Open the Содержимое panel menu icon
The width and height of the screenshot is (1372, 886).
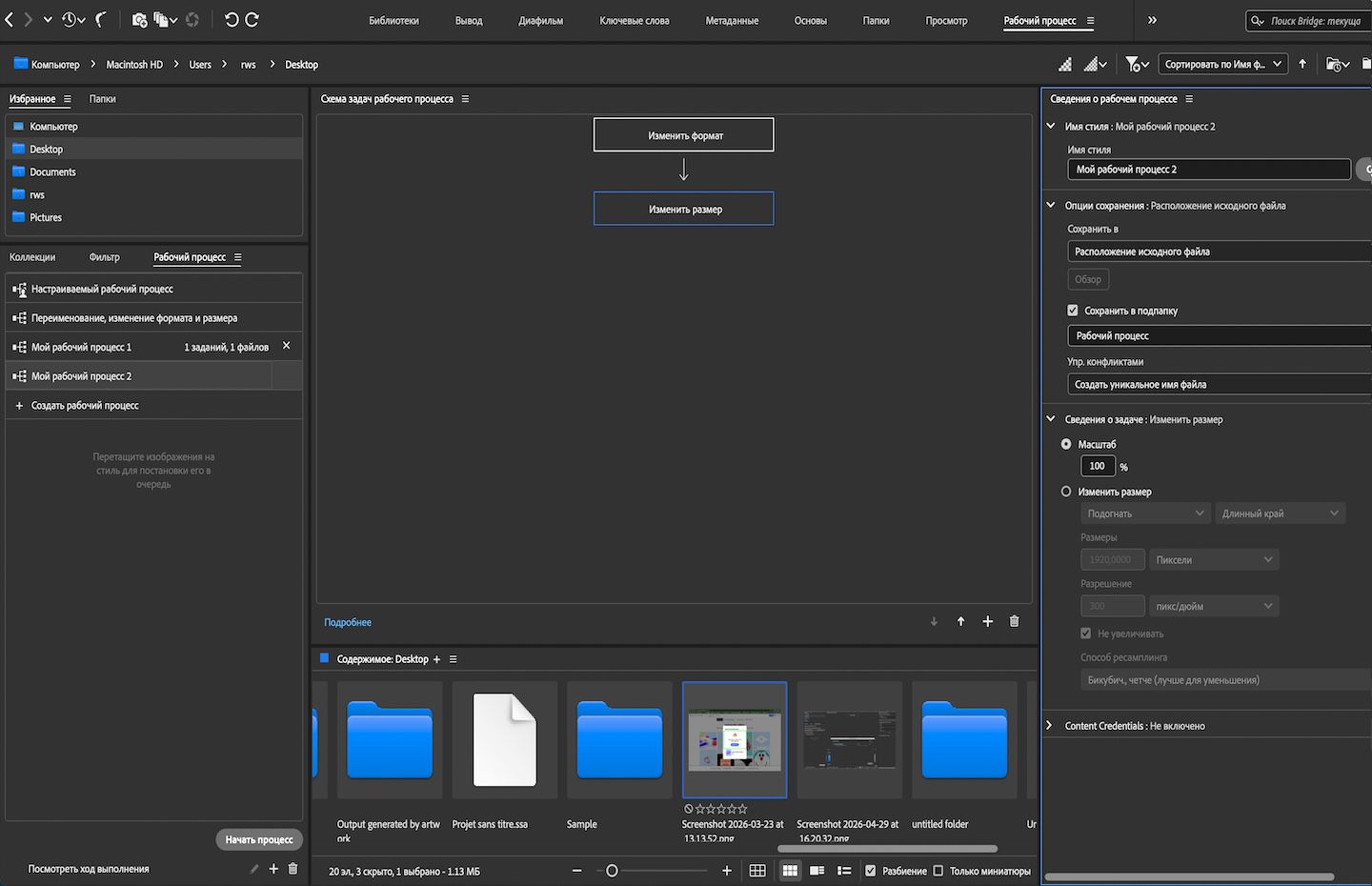click(x=454, y=659)
